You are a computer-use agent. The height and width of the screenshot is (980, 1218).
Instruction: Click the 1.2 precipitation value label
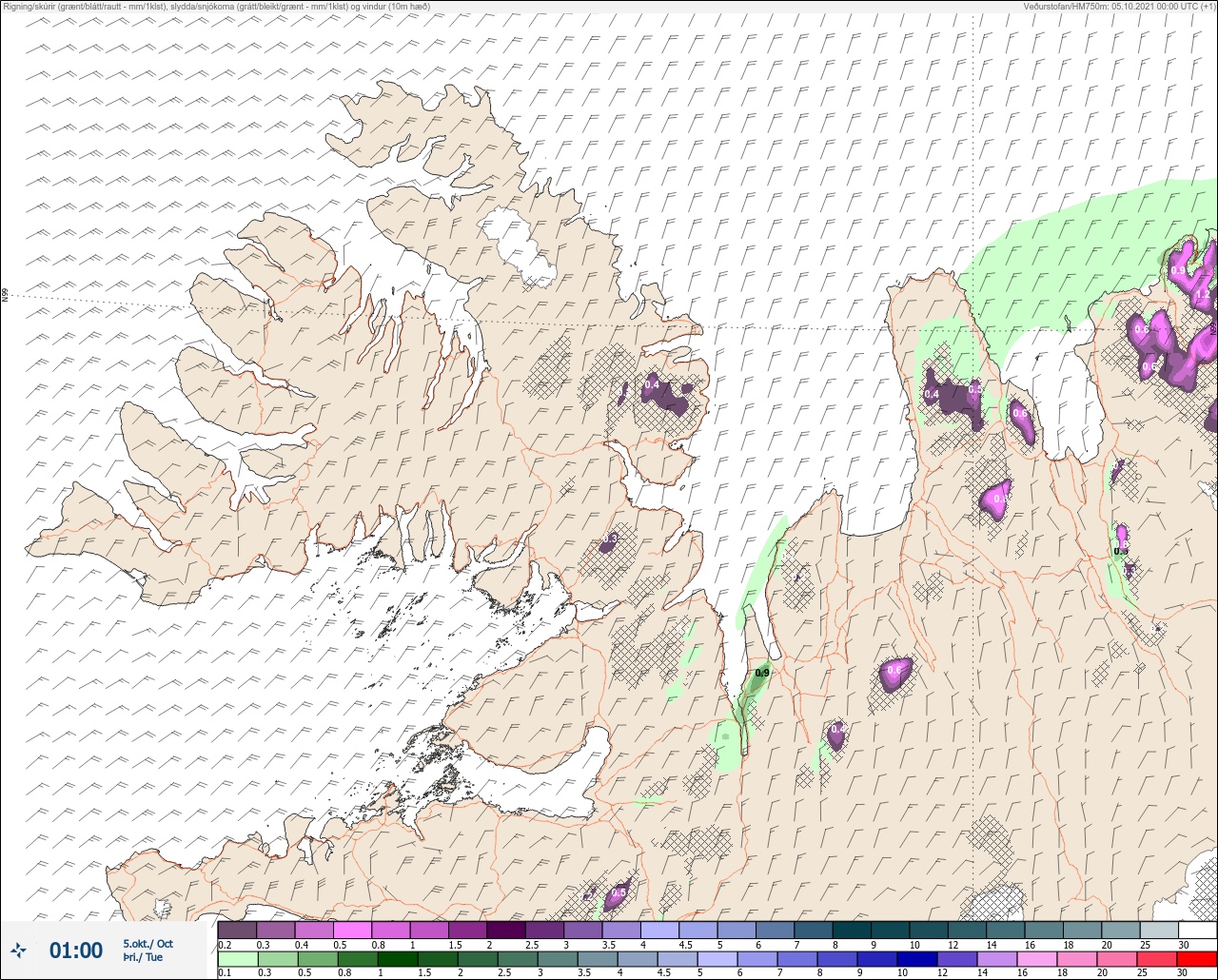[1202, 295]
